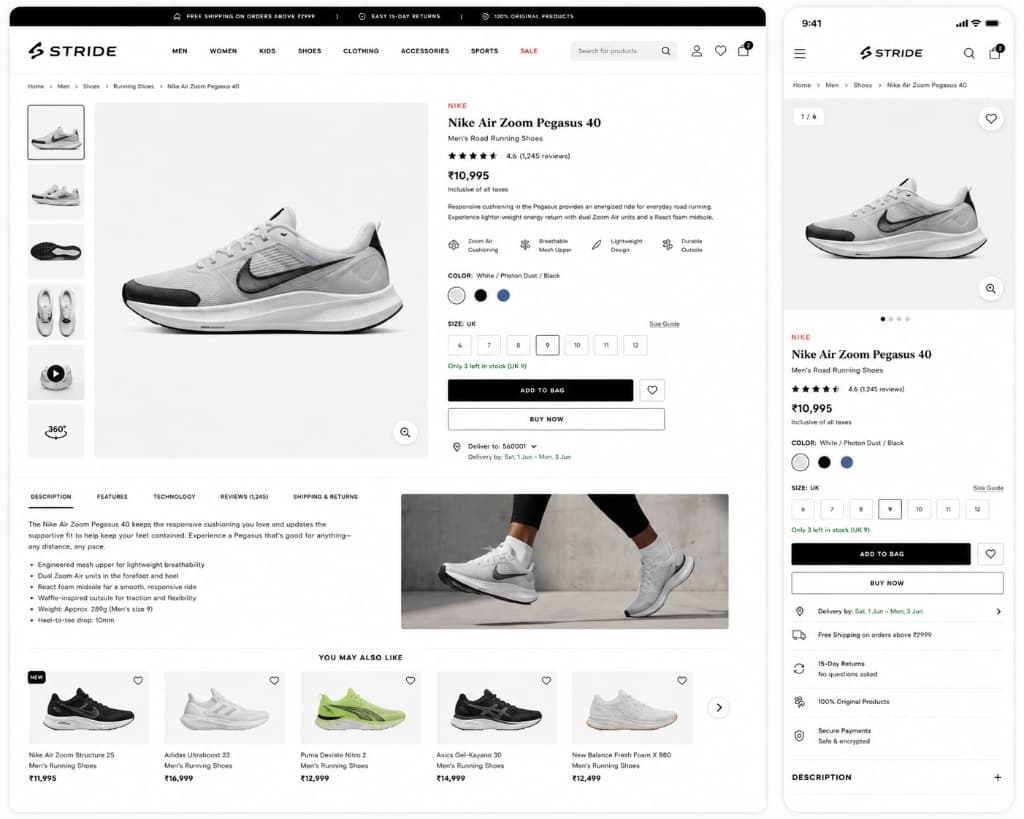Wishlist the Puma Deviate Nitro 2 card
The image size is (1024, 819).
coord(410,681)
